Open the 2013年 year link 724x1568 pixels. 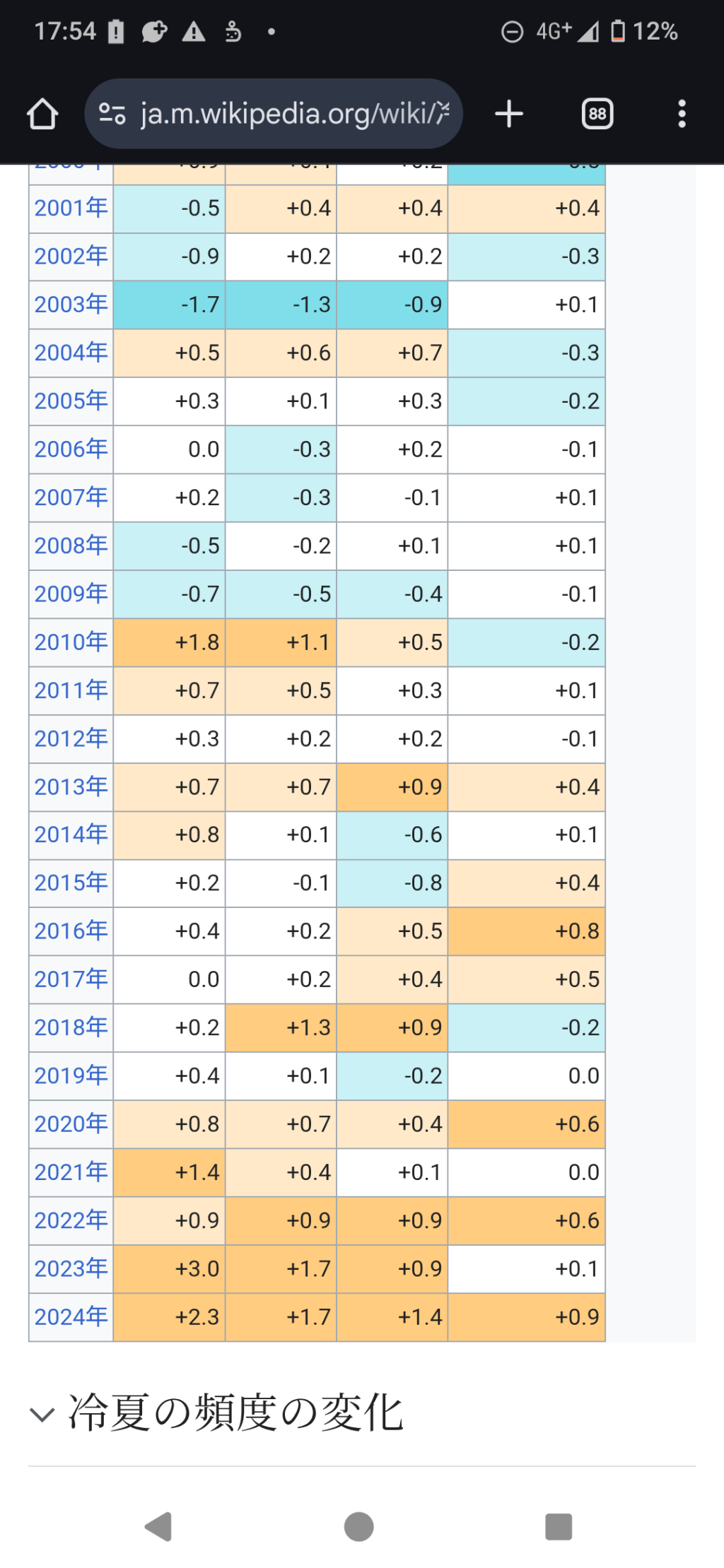click(x=71, y=786)
